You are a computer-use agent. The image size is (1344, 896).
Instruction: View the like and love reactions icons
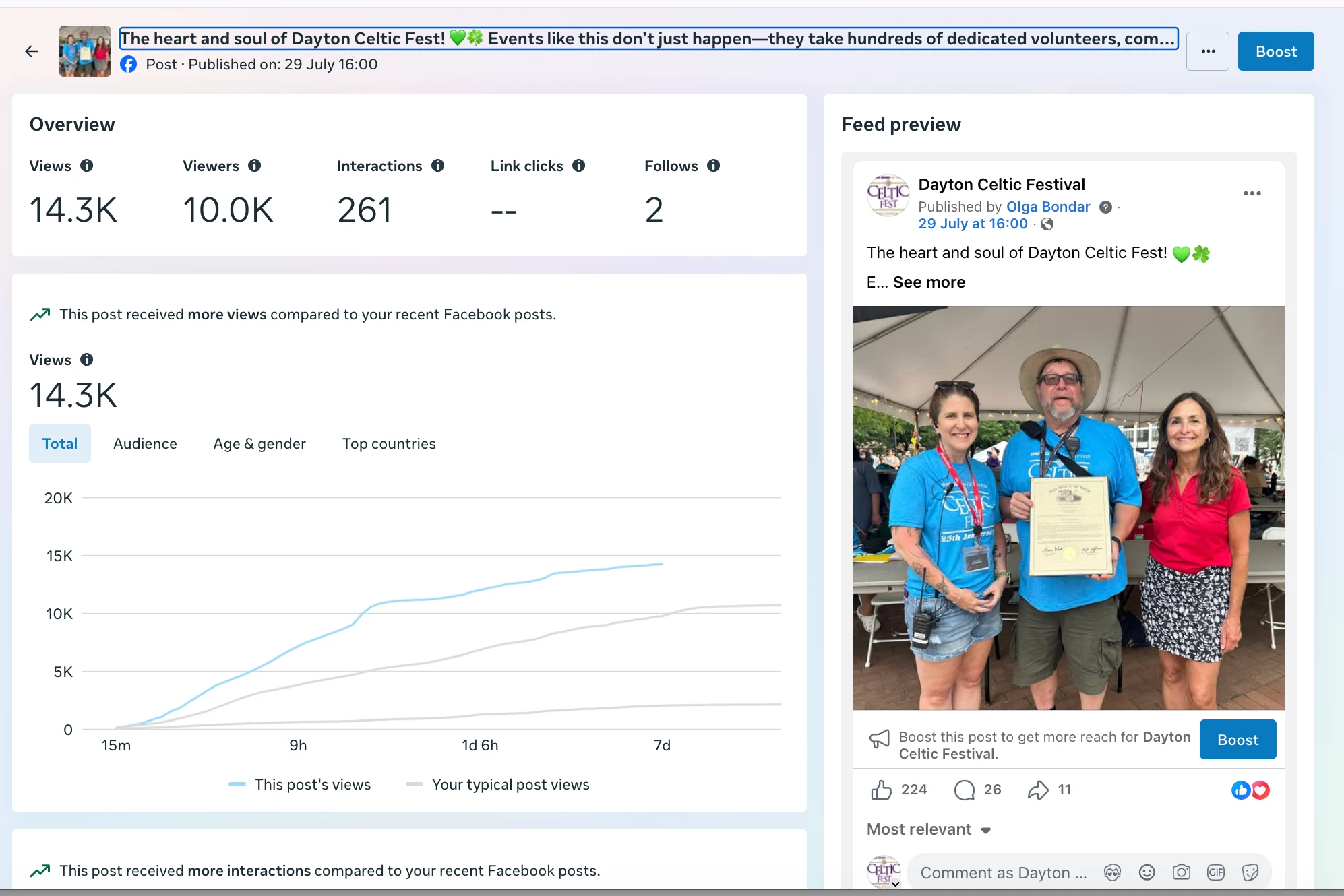(1250, 790)
